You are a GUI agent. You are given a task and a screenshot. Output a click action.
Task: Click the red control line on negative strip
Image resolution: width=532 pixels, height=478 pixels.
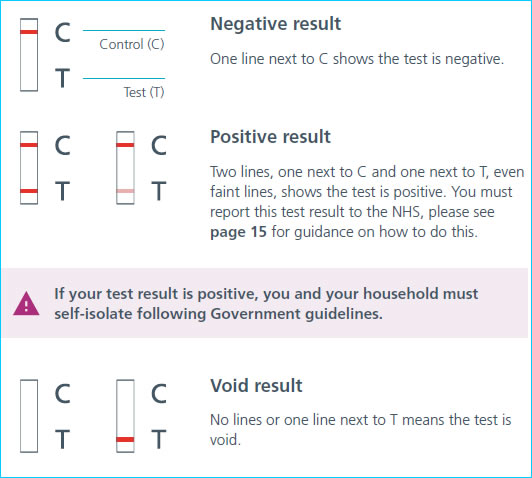click(x=29, y=32)
